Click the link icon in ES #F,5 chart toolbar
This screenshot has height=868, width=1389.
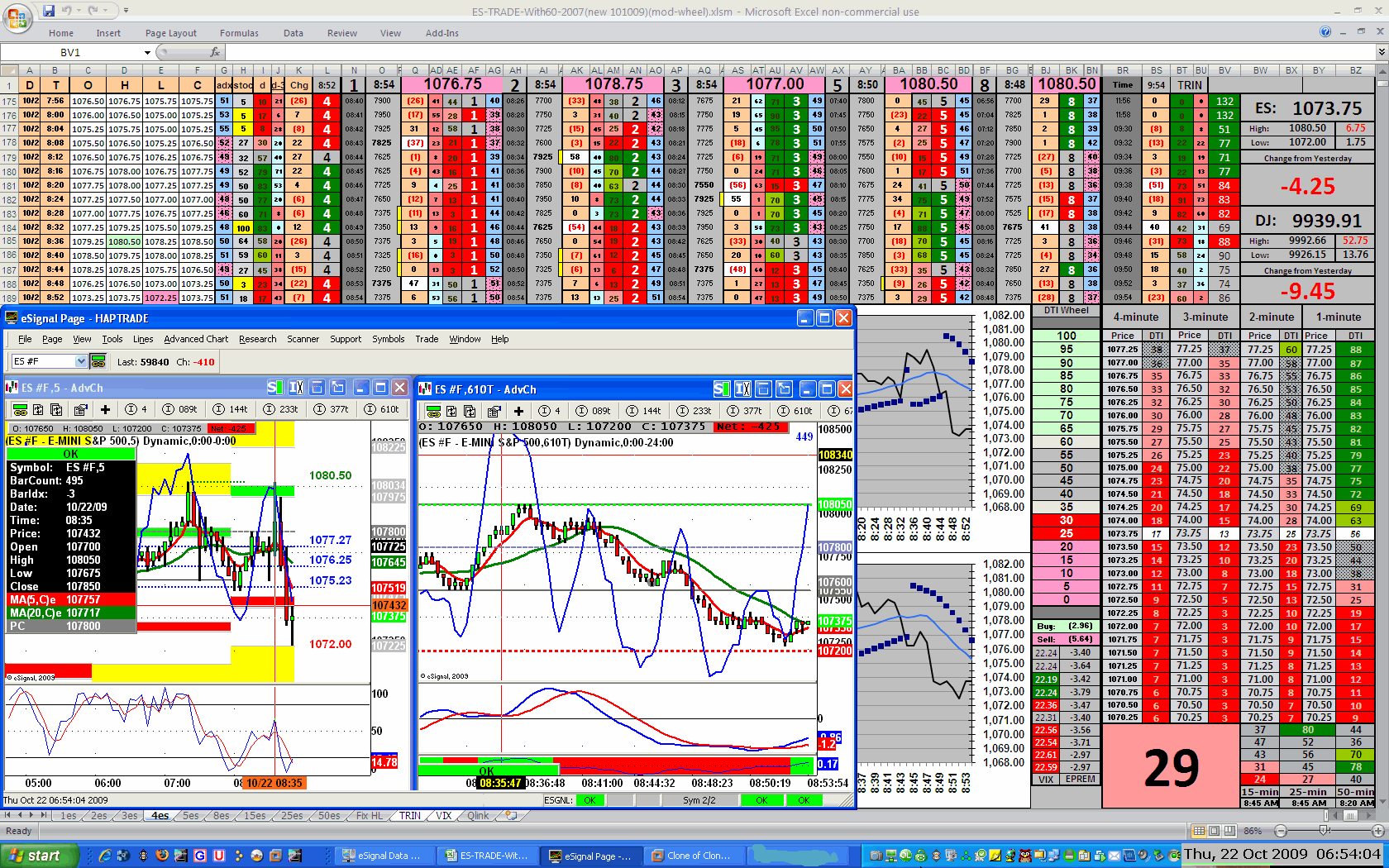tap(20, 409)
